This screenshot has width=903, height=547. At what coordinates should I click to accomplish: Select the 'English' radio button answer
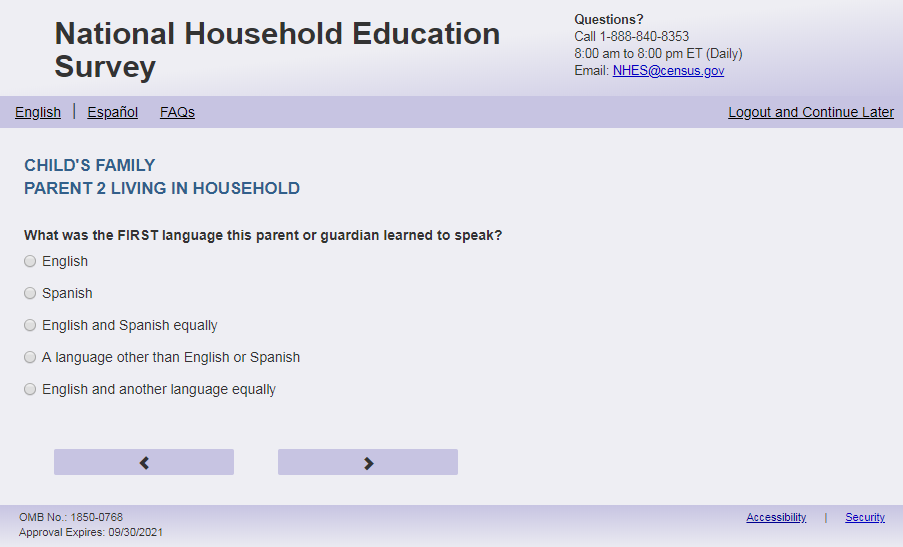[x=30, y=262]
